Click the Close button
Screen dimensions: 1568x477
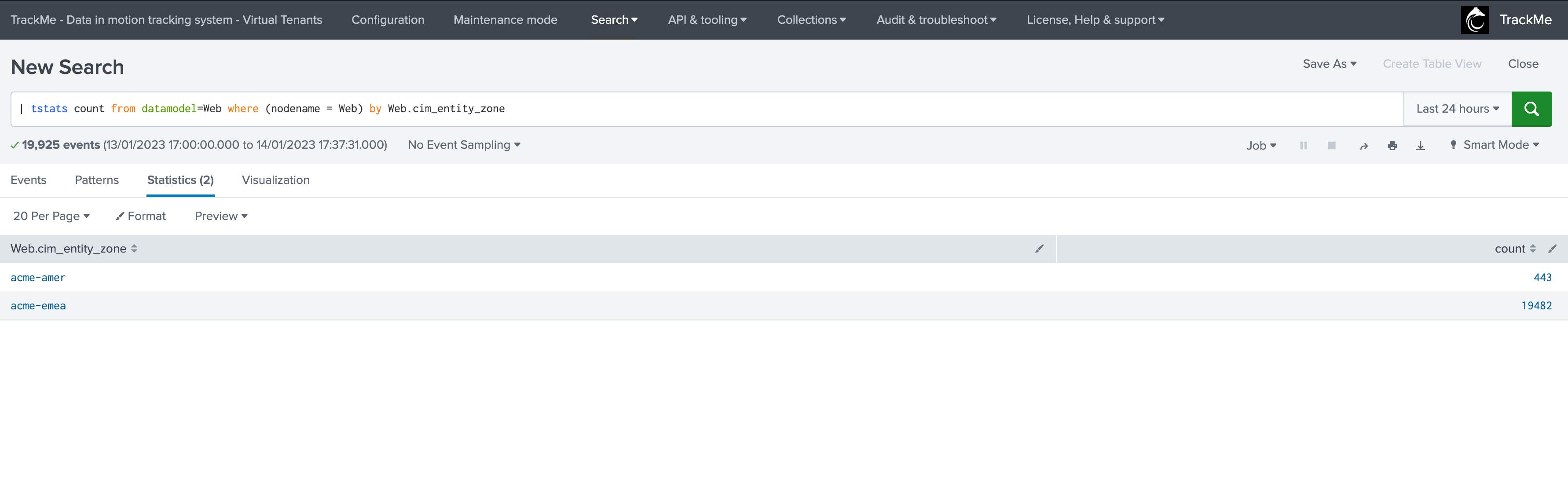[1523, 64]
